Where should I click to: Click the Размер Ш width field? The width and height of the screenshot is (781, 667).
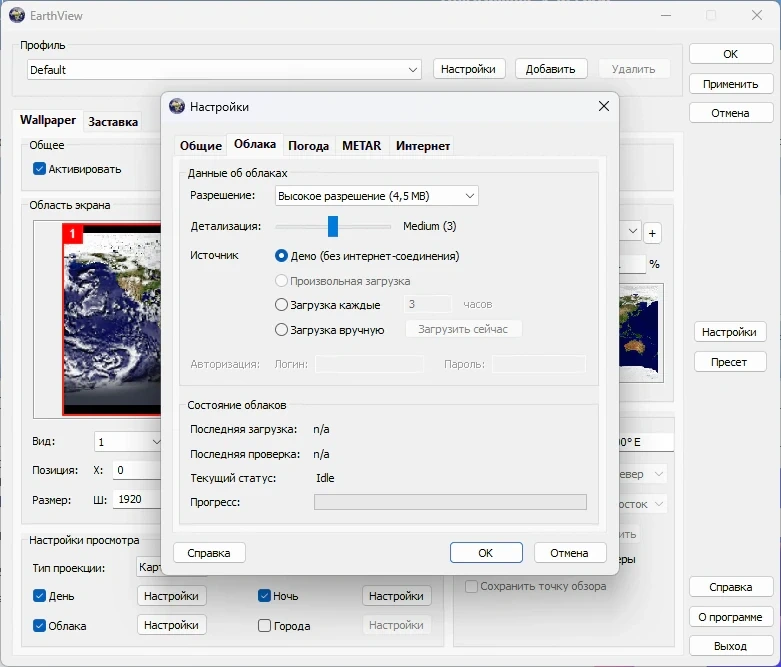click(x=137, y=499)
